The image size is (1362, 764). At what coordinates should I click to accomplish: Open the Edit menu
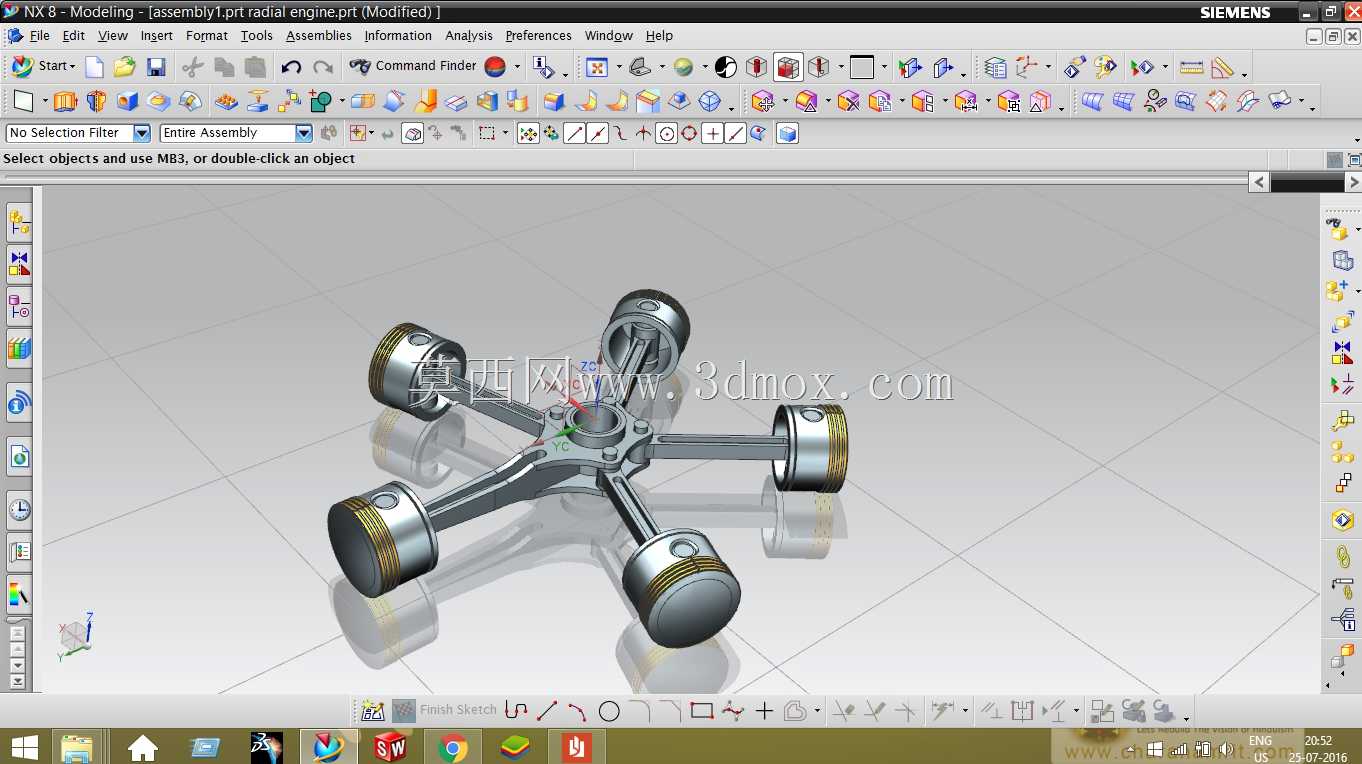(x=74, y=36)
